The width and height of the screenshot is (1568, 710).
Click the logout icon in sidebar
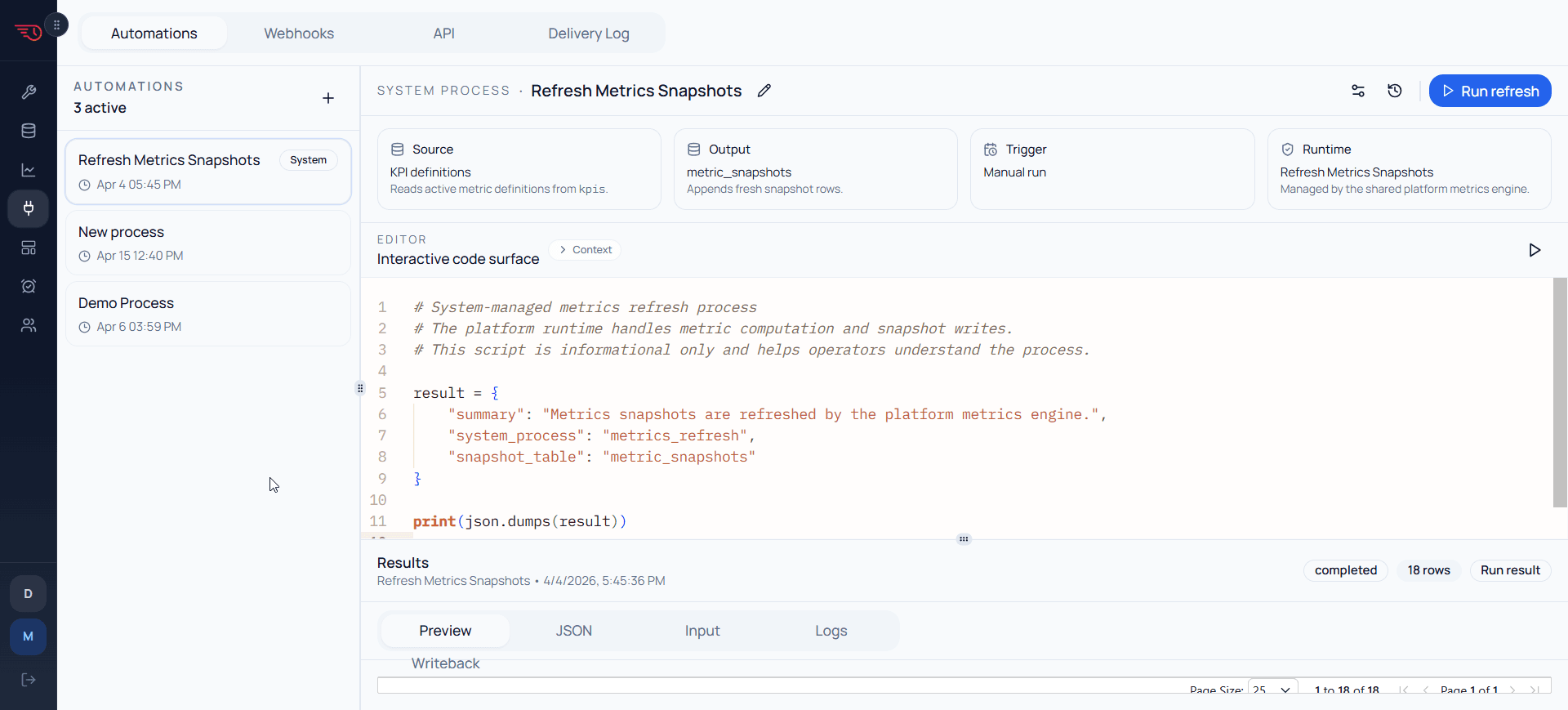point(29,680)
